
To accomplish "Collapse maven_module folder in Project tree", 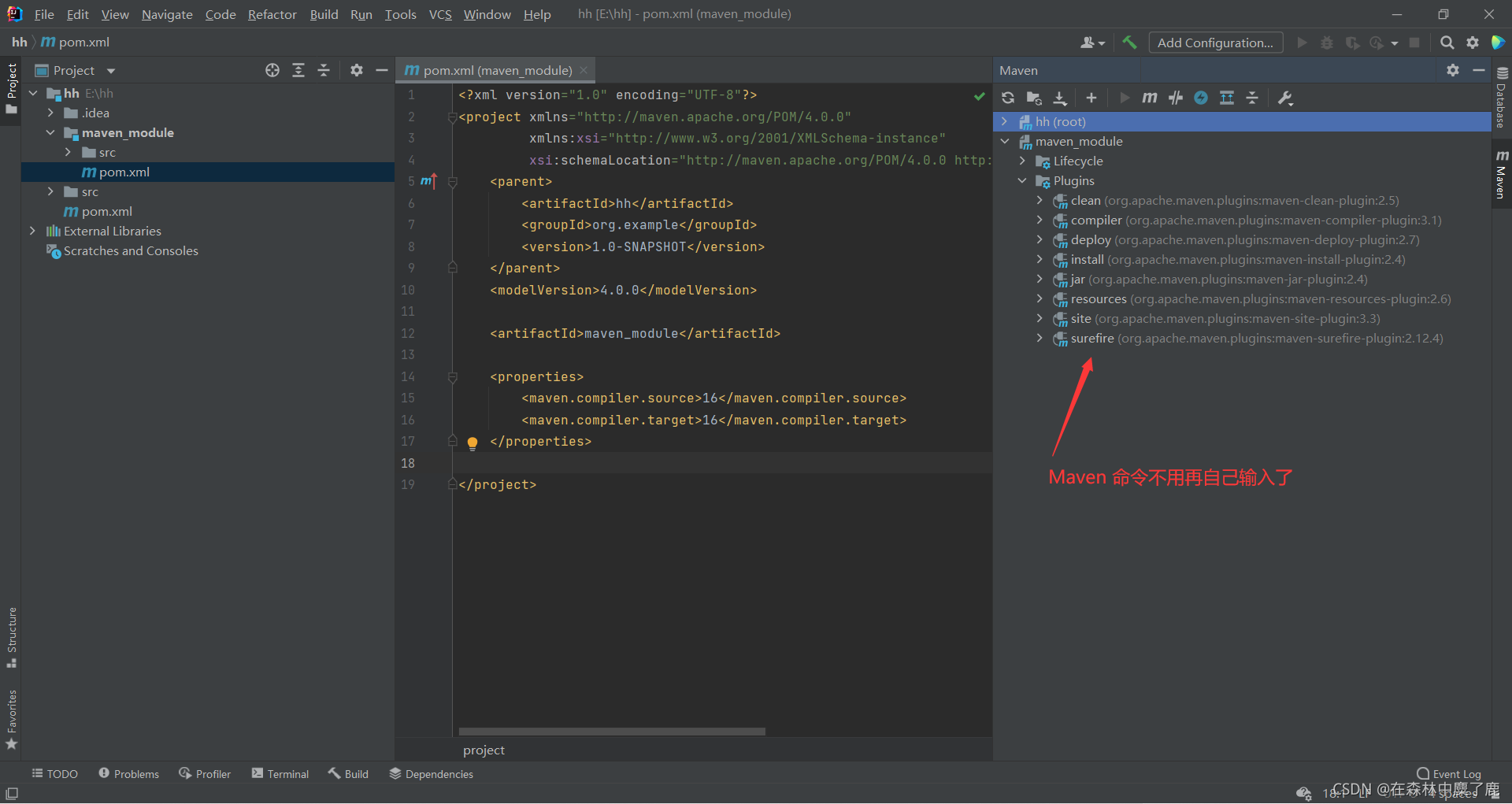I will pyautogui.click(x=50, y=132).
